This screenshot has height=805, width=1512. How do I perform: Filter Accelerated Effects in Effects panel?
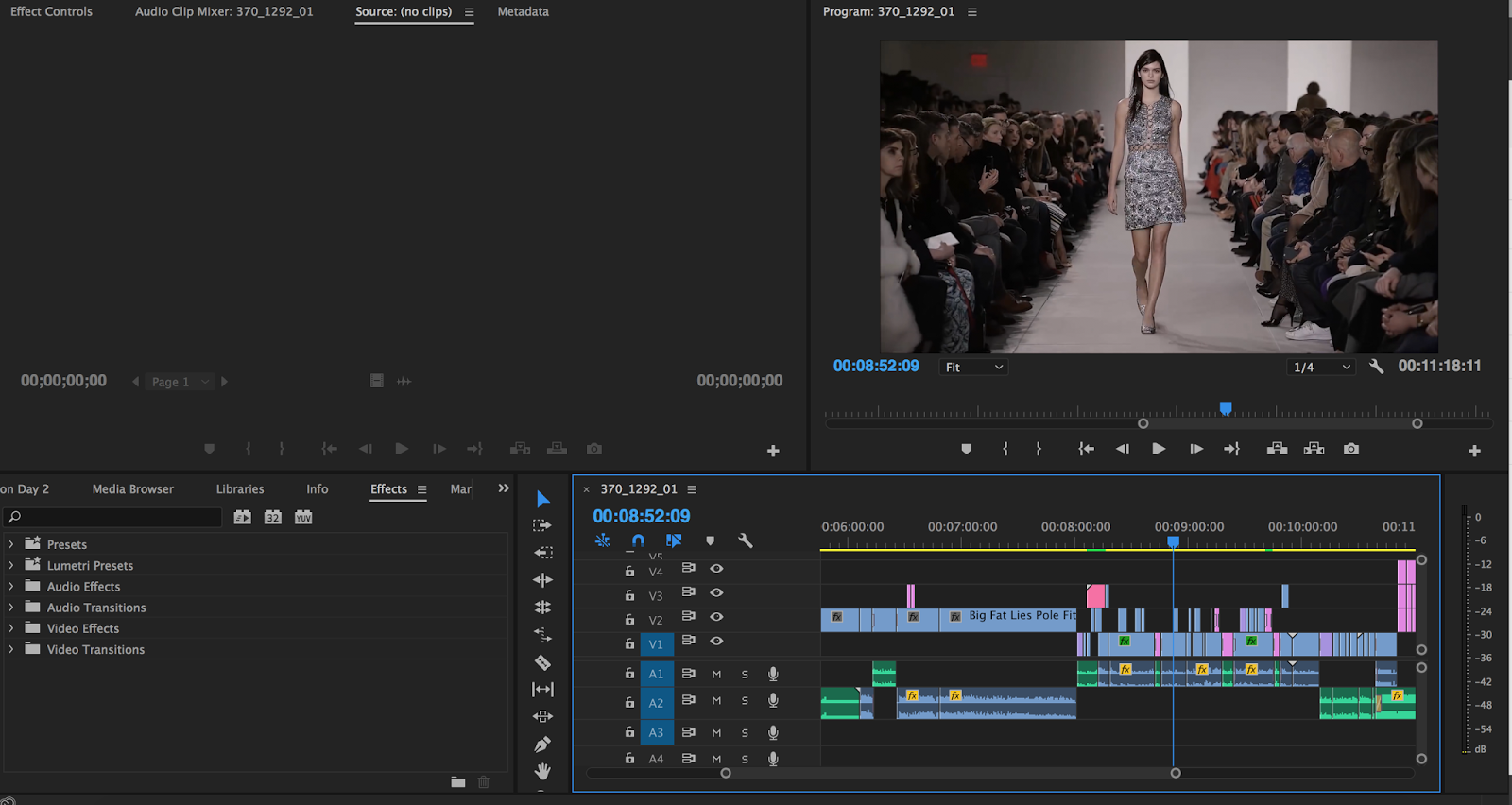(x=243, y=517)
